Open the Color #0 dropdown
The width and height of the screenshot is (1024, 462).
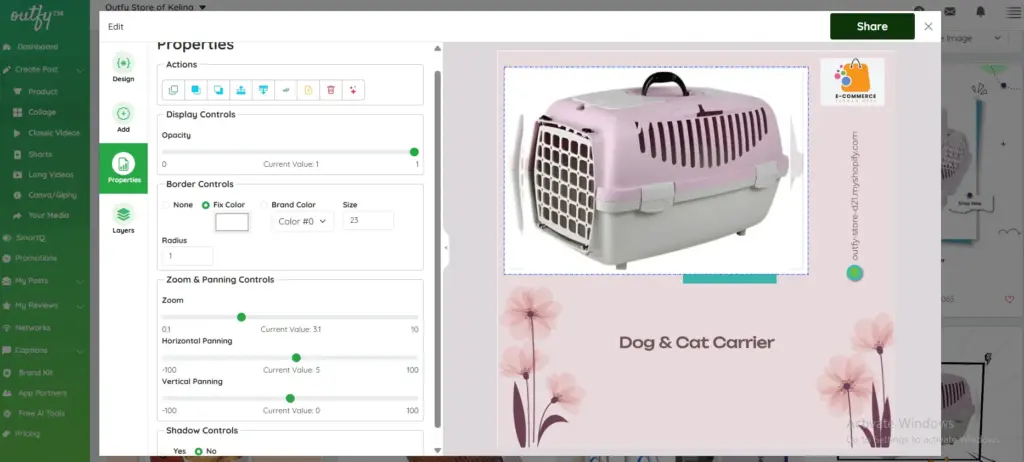pos(303,222)
